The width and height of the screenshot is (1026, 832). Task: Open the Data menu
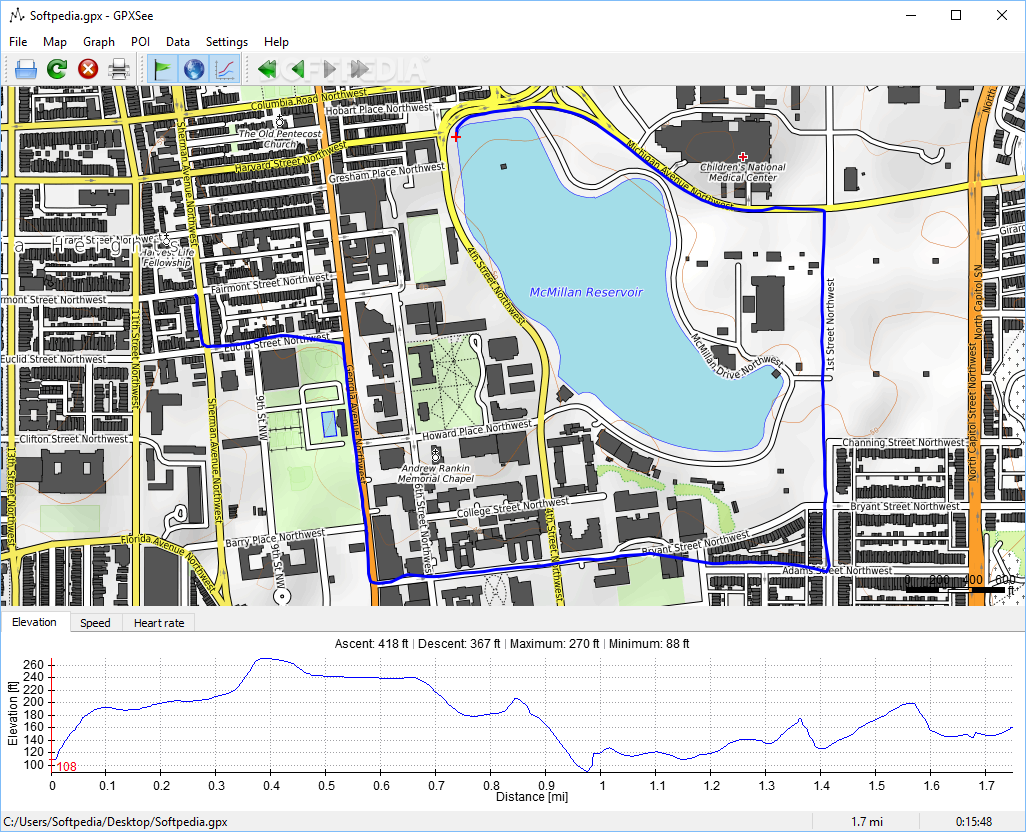click(177, 42)
